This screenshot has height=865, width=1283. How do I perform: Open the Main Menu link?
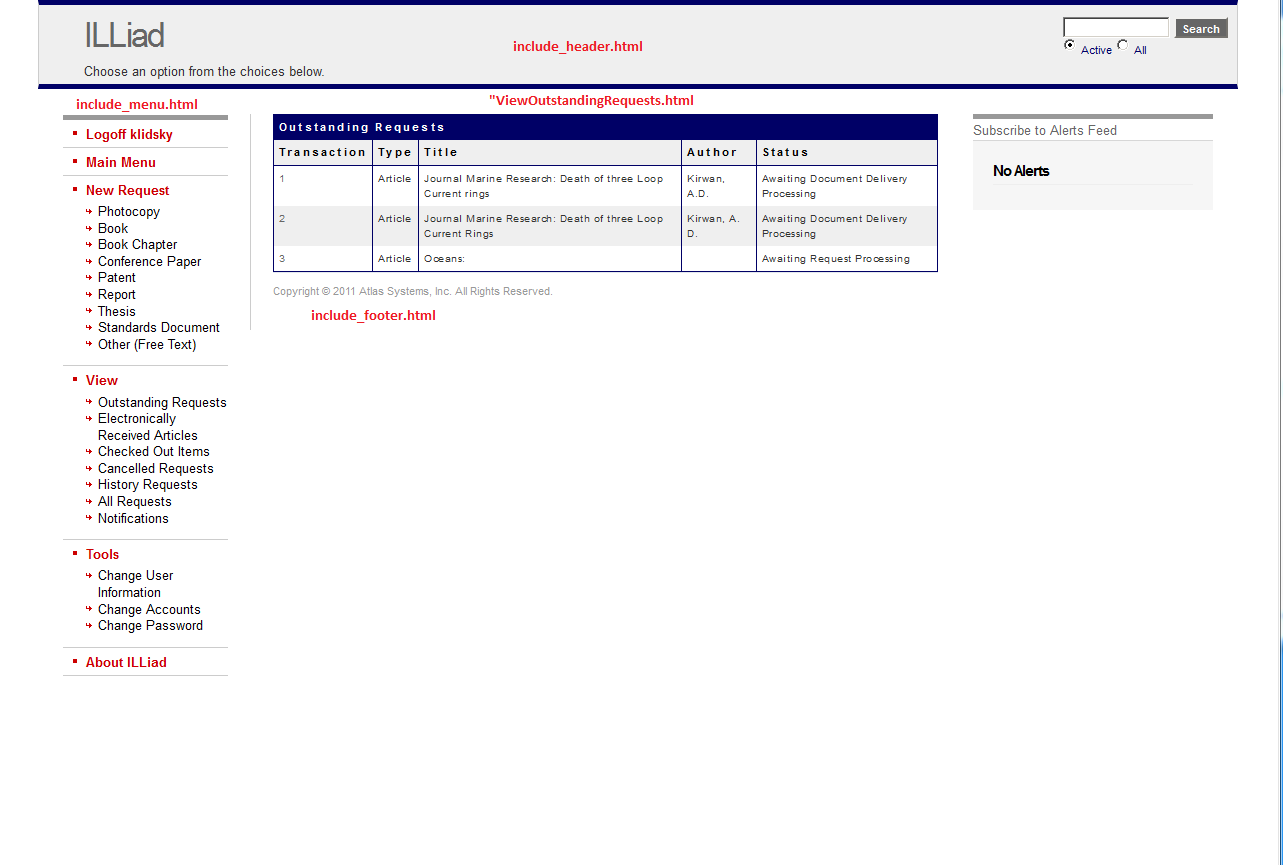(x=120, y=162)
